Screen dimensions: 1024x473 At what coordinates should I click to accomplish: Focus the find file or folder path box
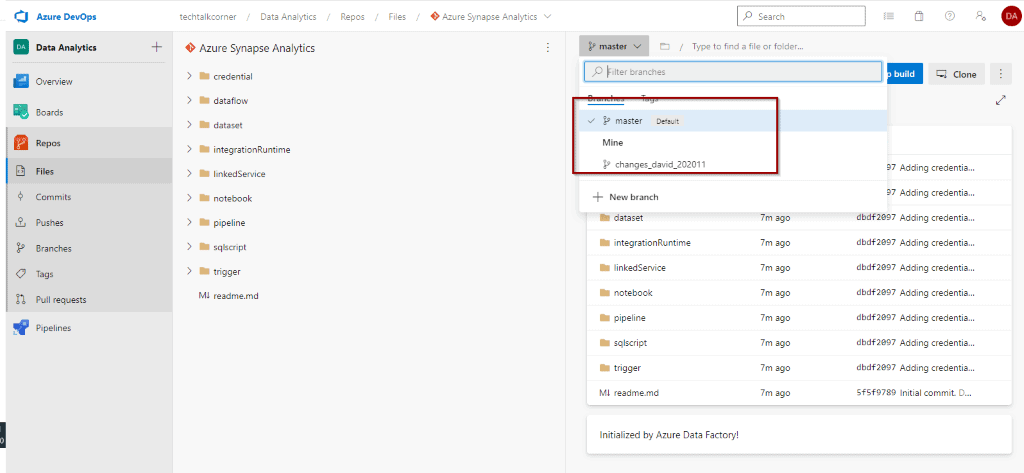(x=748, y=47)
